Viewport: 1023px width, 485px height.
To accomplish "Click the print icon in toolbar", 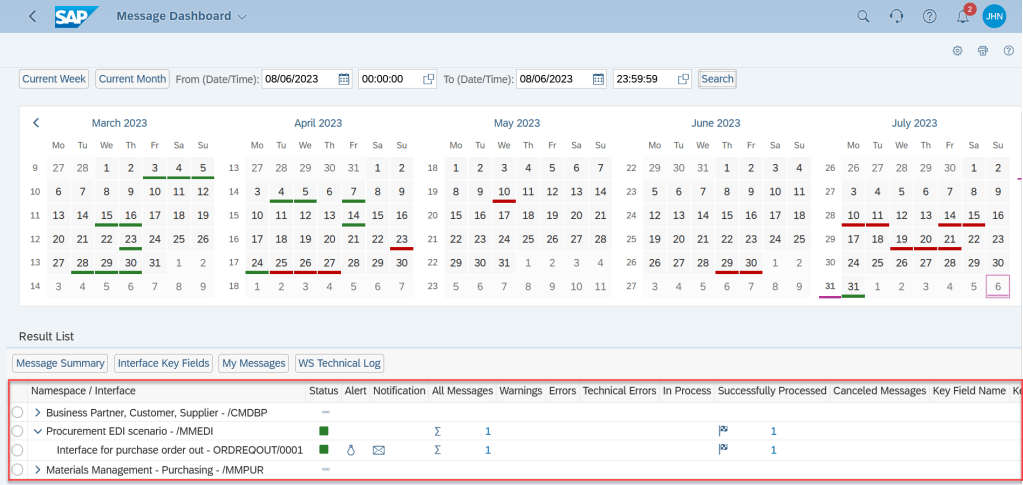I will pyautogui.click(x=982, y=51).
